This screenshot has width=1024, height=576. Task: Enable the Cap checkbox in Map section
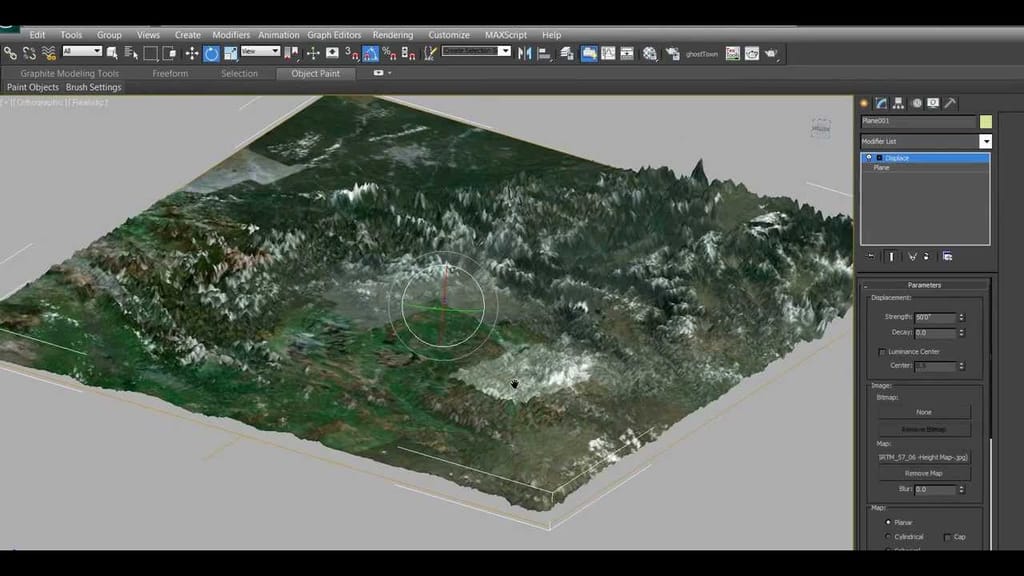pyautogui.click(x=947, y=536)
